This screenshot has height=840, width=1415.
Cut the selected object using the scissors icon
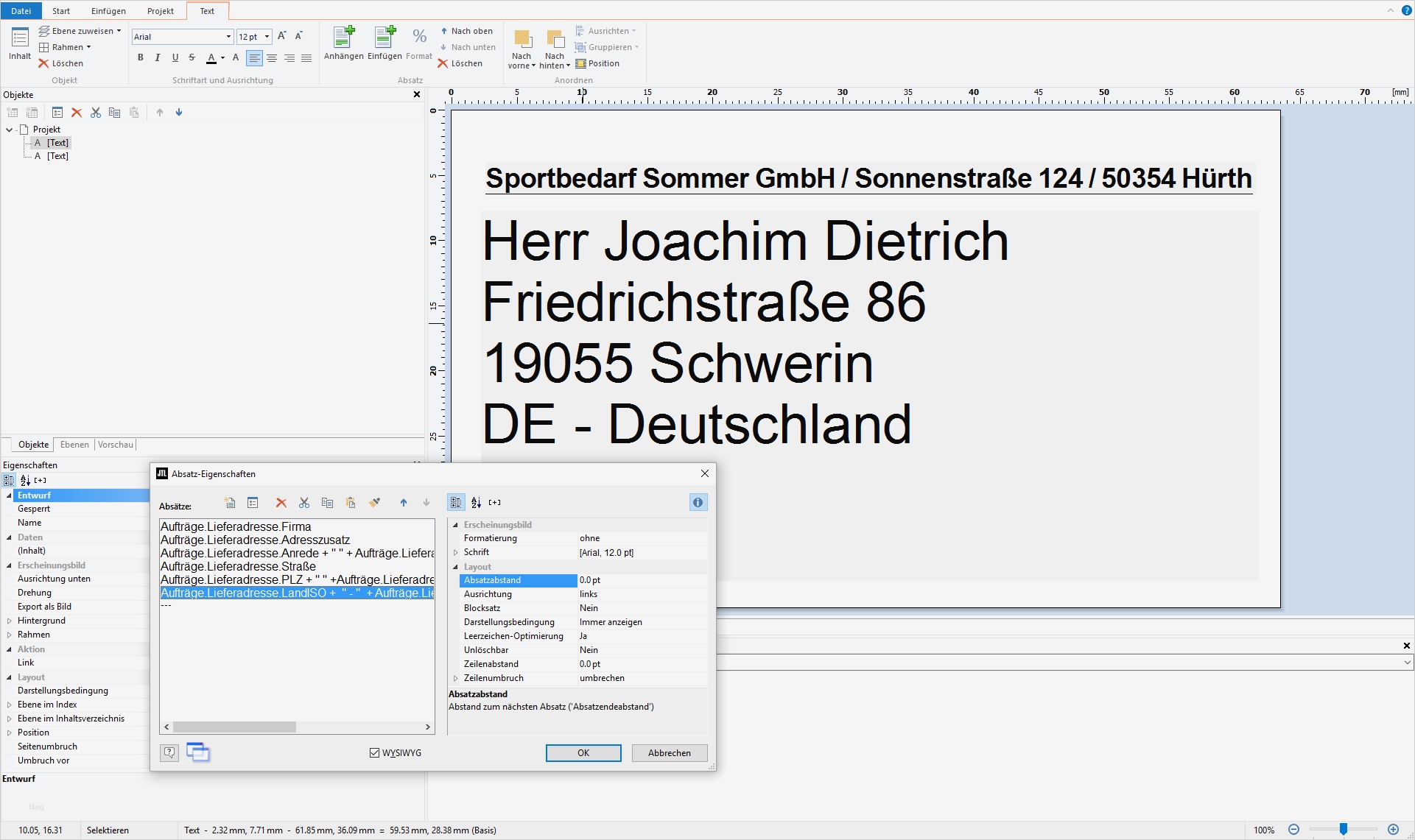click(x=95, y=112)
